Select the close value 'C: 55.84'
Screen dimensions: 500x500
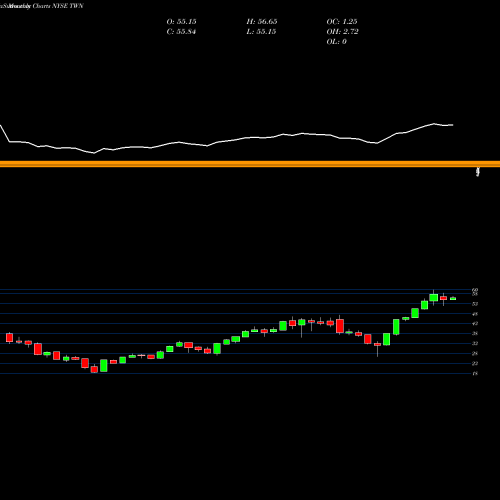click(x=181, y=32)
